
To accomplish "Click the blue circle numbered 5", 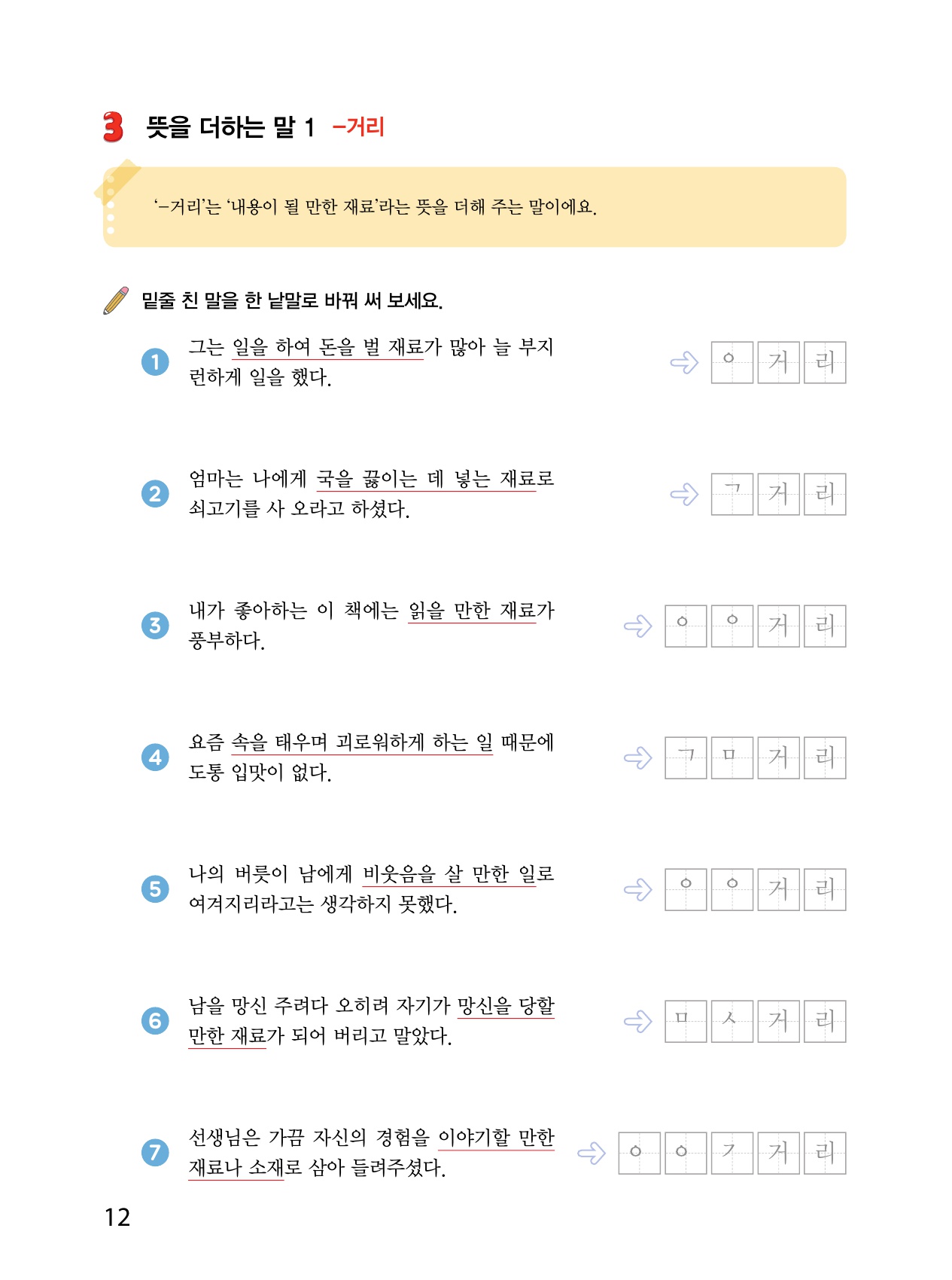I will (x=155, y=889).
